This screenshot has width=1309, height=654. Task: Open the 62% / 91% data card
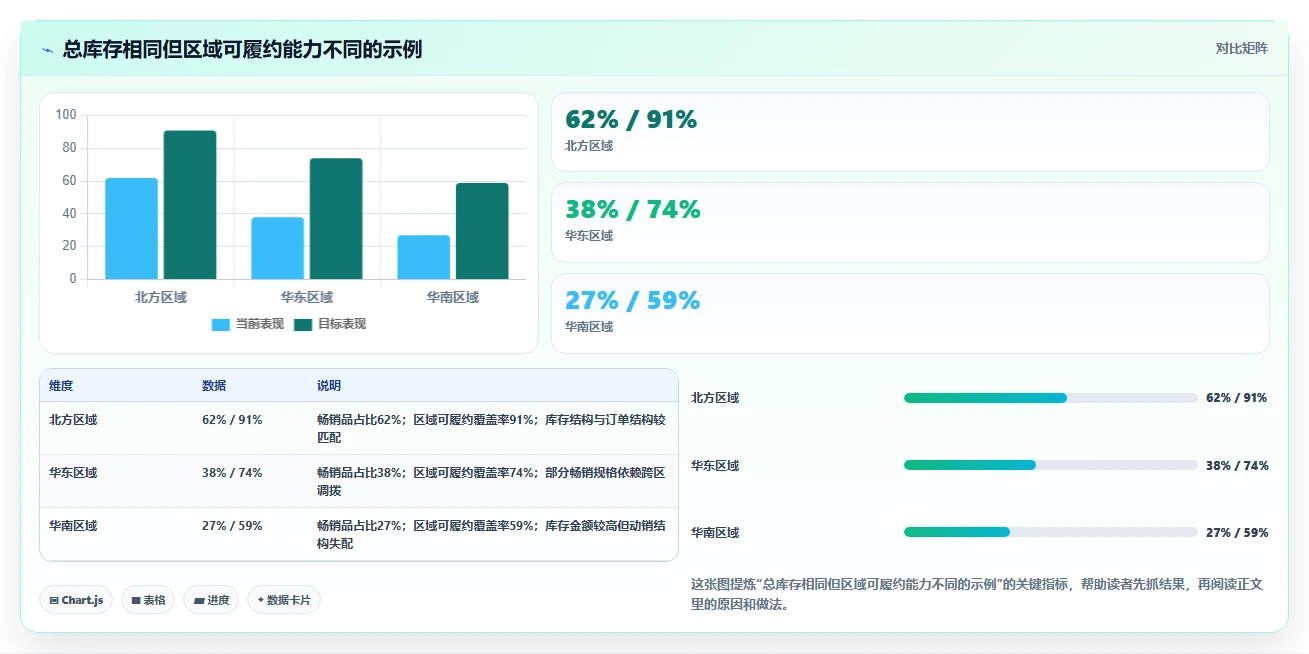pos(910,132)
